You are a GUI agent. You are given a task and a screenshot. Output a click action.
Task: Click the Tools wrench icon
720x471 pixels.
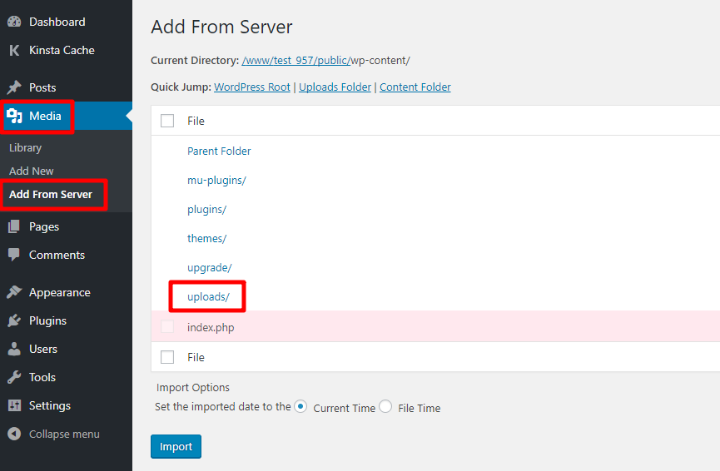[x=14, y=377]
